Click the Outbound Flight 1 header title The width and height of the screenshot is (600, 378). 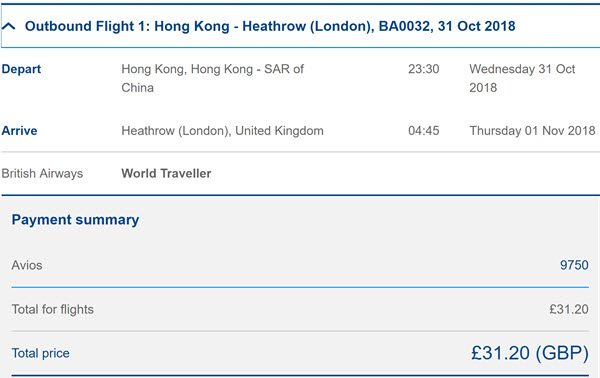270,26
